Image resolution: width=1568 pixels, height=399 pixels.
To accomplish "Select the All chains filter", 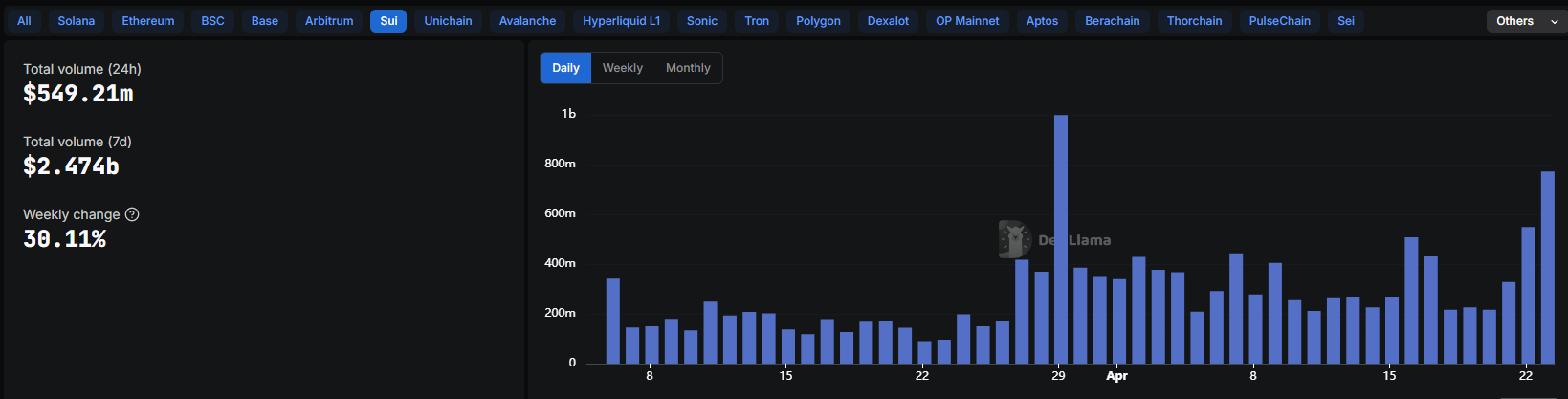I will click(24, 21).
